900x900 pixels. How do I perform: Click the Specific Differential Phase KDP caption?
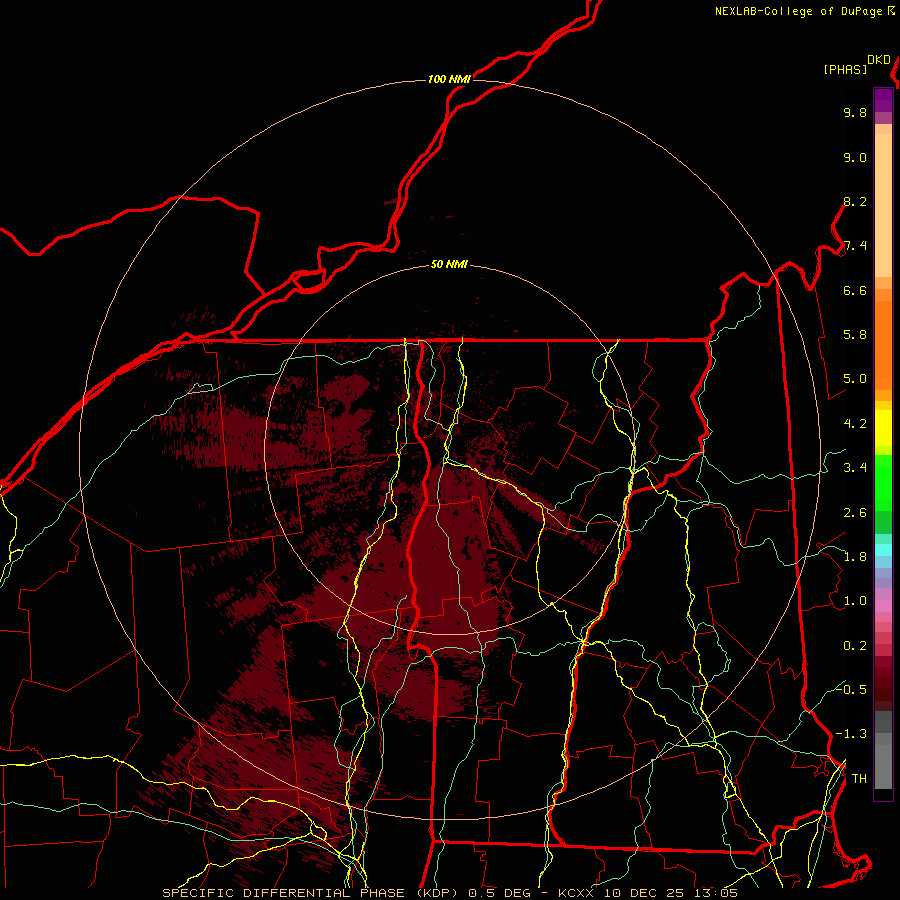[450, 893]
